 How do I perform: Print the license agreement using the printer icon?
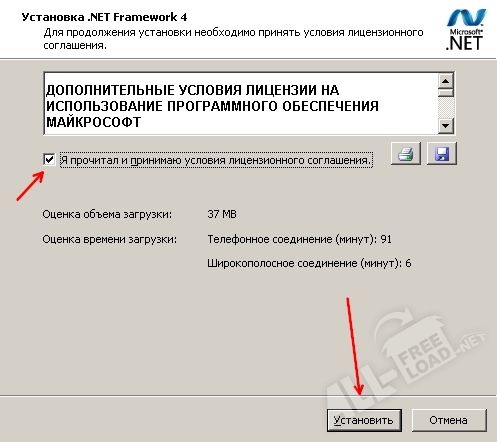tap(406, 154)
